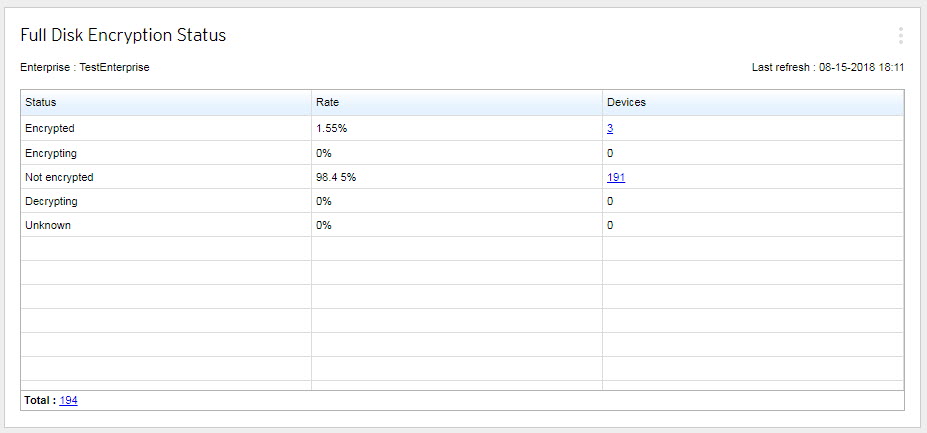The image size is (927, 433).
Task: Click the Devices column header
Action: [626, 102]
